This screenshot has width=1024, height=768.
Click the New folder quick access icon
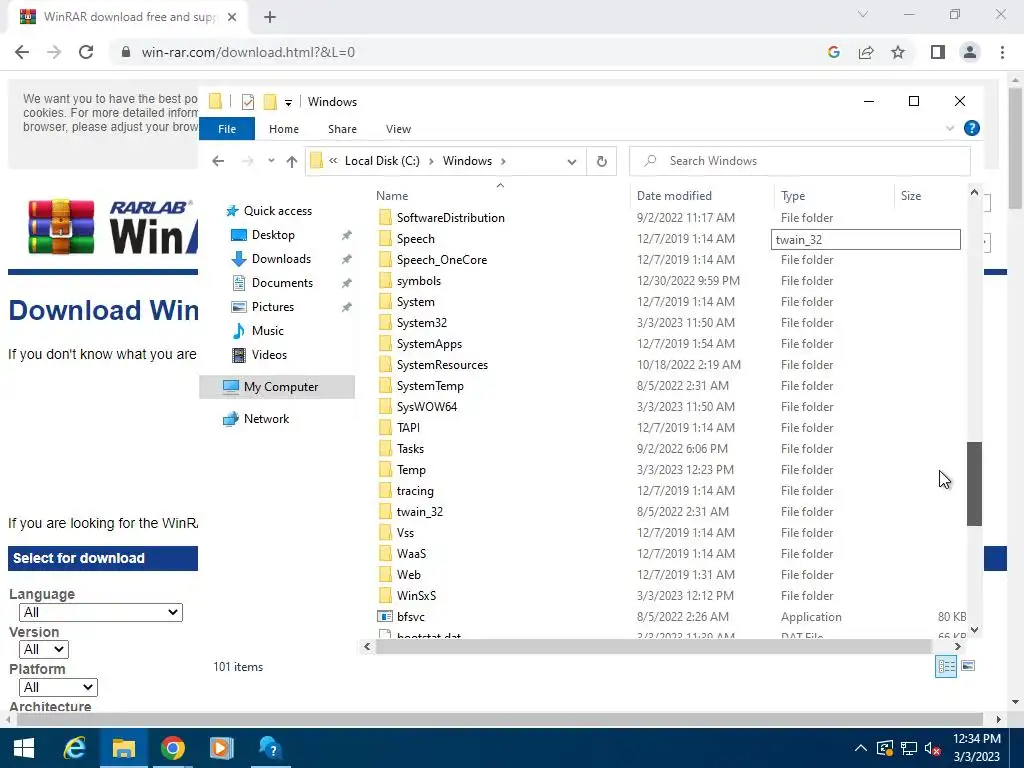tap(270, 102)
